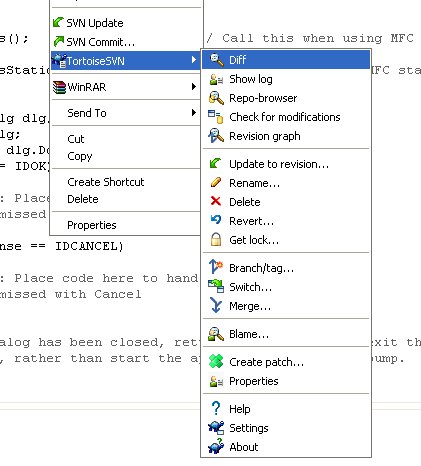Select Diff in the TortoiseSVN submenu
Screen dimensions: 421x466
pyautogui.click(x=286, y=60)
